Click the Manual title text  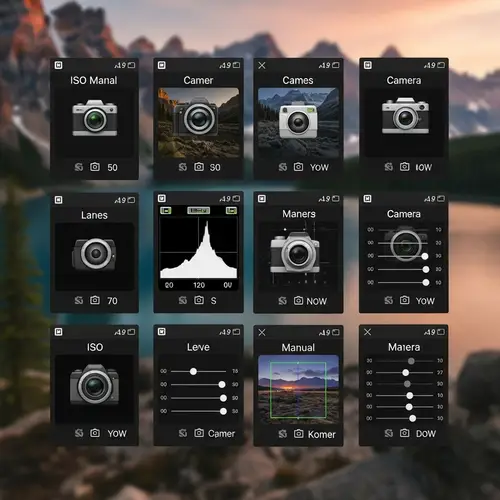tap(298, 348)
